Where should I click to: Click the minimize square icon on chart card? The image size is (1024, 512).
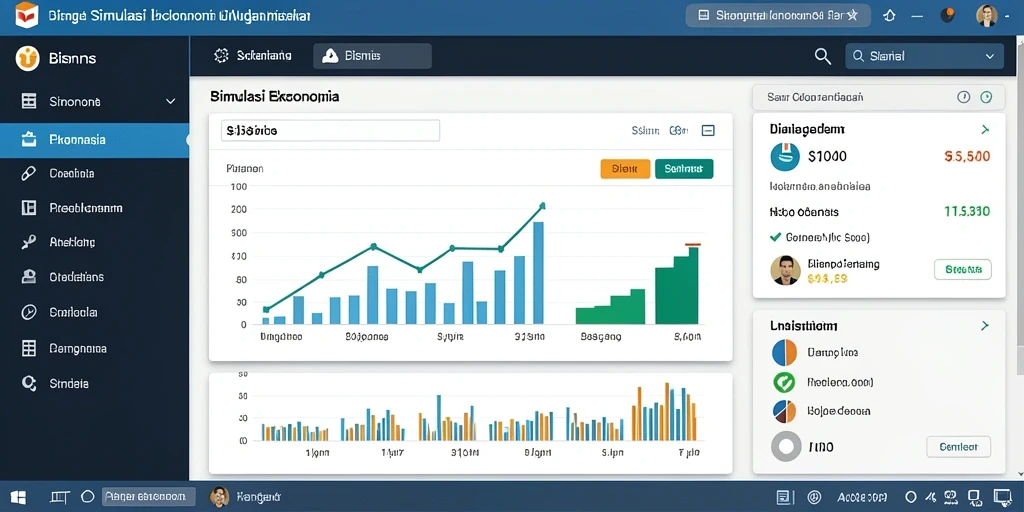coord(708,131)
